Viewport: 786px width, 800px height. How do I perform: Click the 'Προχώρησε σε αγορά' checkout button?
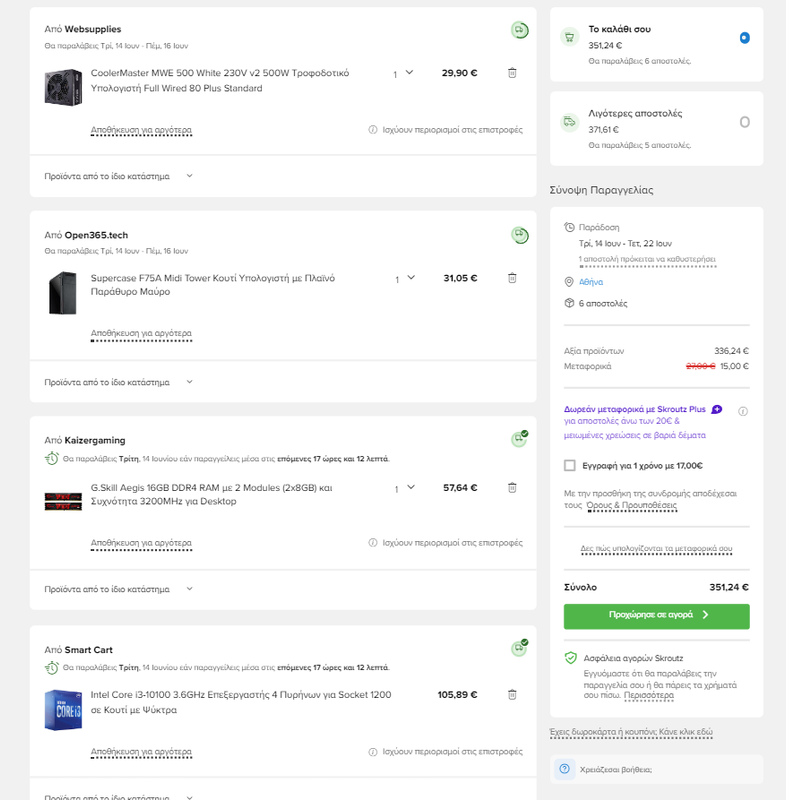656,616
